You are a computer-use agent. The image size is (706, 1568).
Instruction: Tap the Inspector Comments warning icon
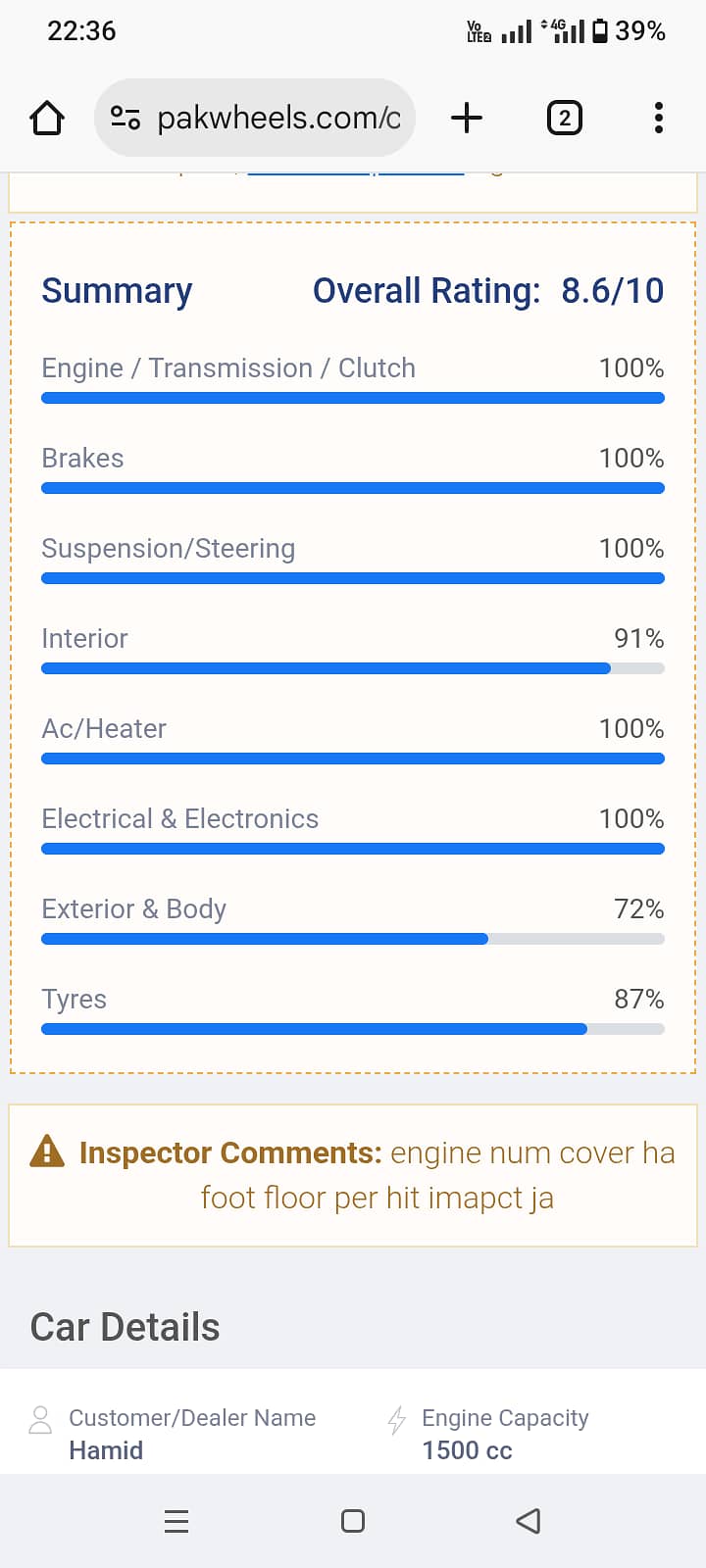point(47,1151)
